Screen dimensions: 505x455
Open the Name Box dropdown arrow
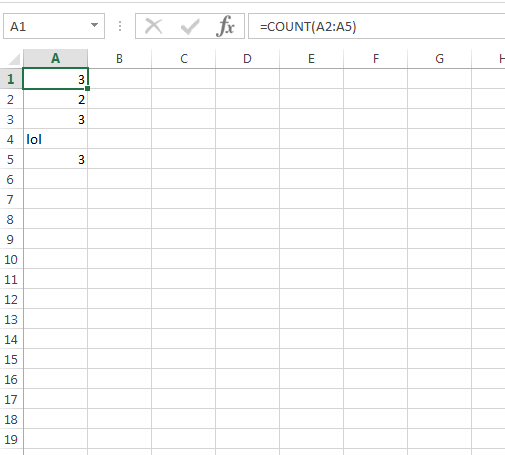point(94,25)
